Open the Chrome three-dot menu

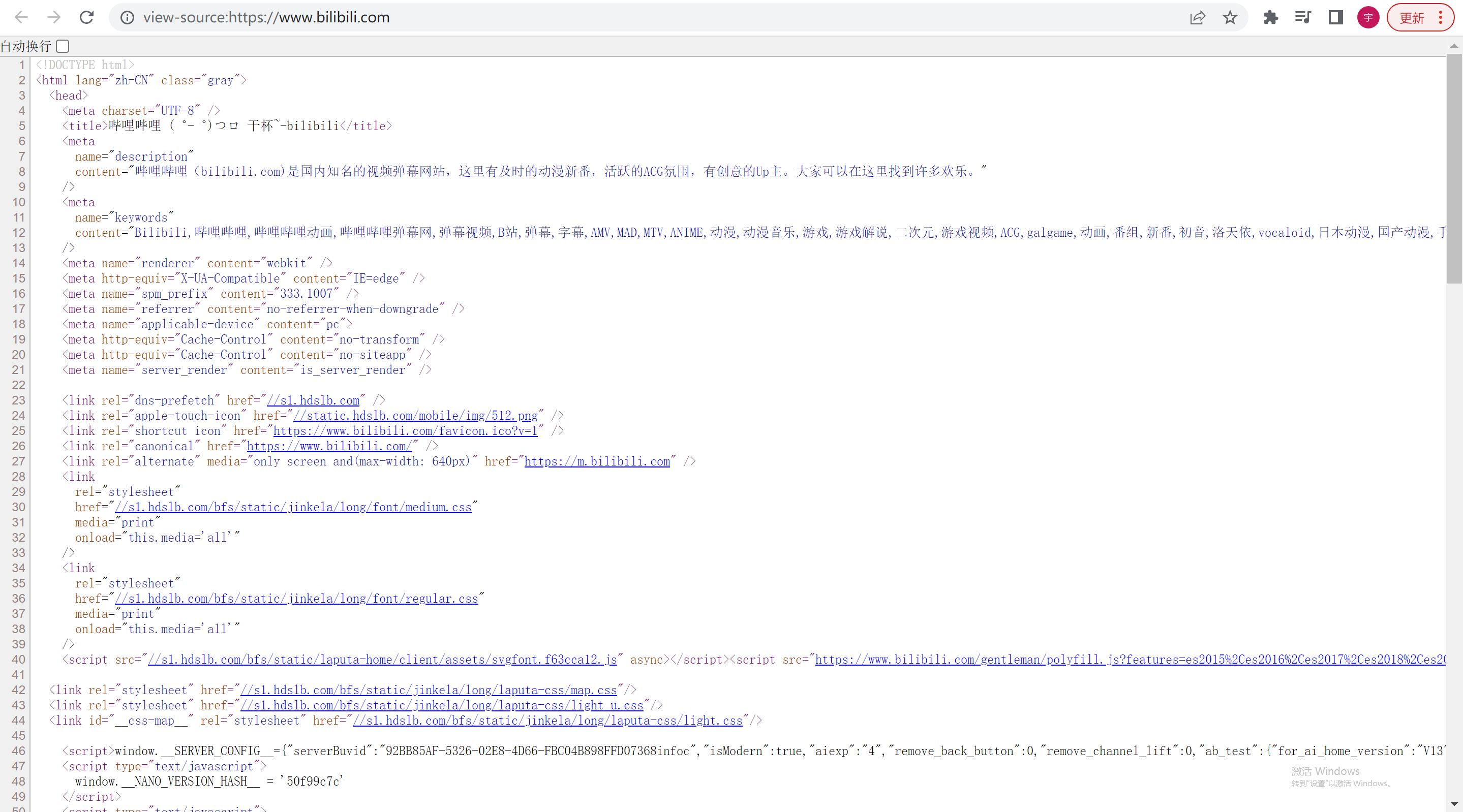click(x=1441, y=18)
